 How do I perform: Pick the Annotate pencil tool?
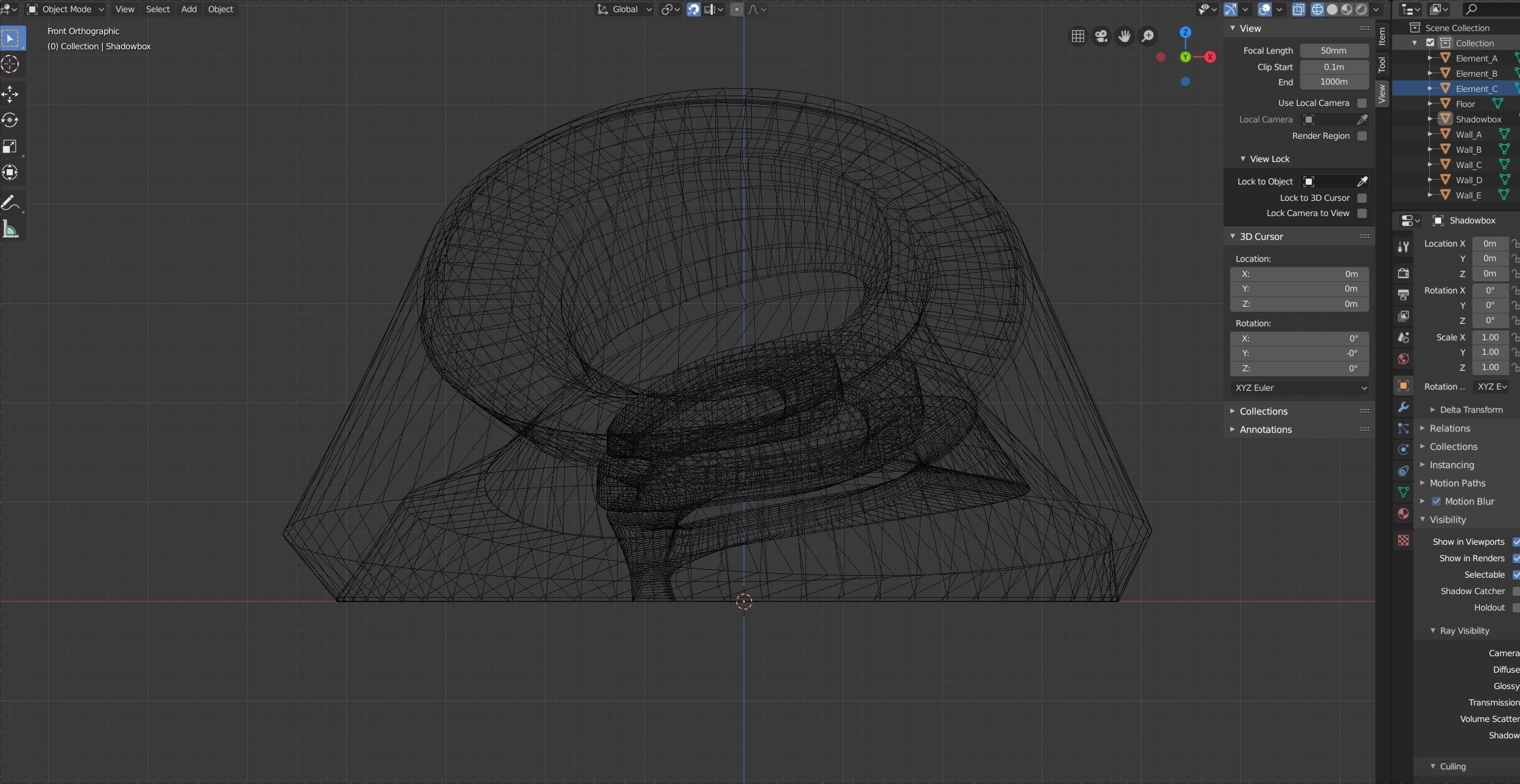click(x=11, y=203)
